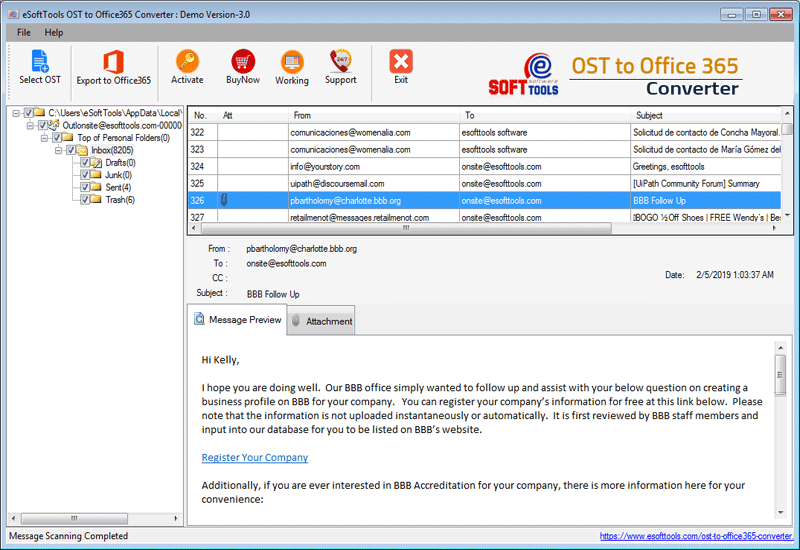This screenshot has width=800, height=550.
Task: Switch to the Attachment tab
Action: [322, 321]
